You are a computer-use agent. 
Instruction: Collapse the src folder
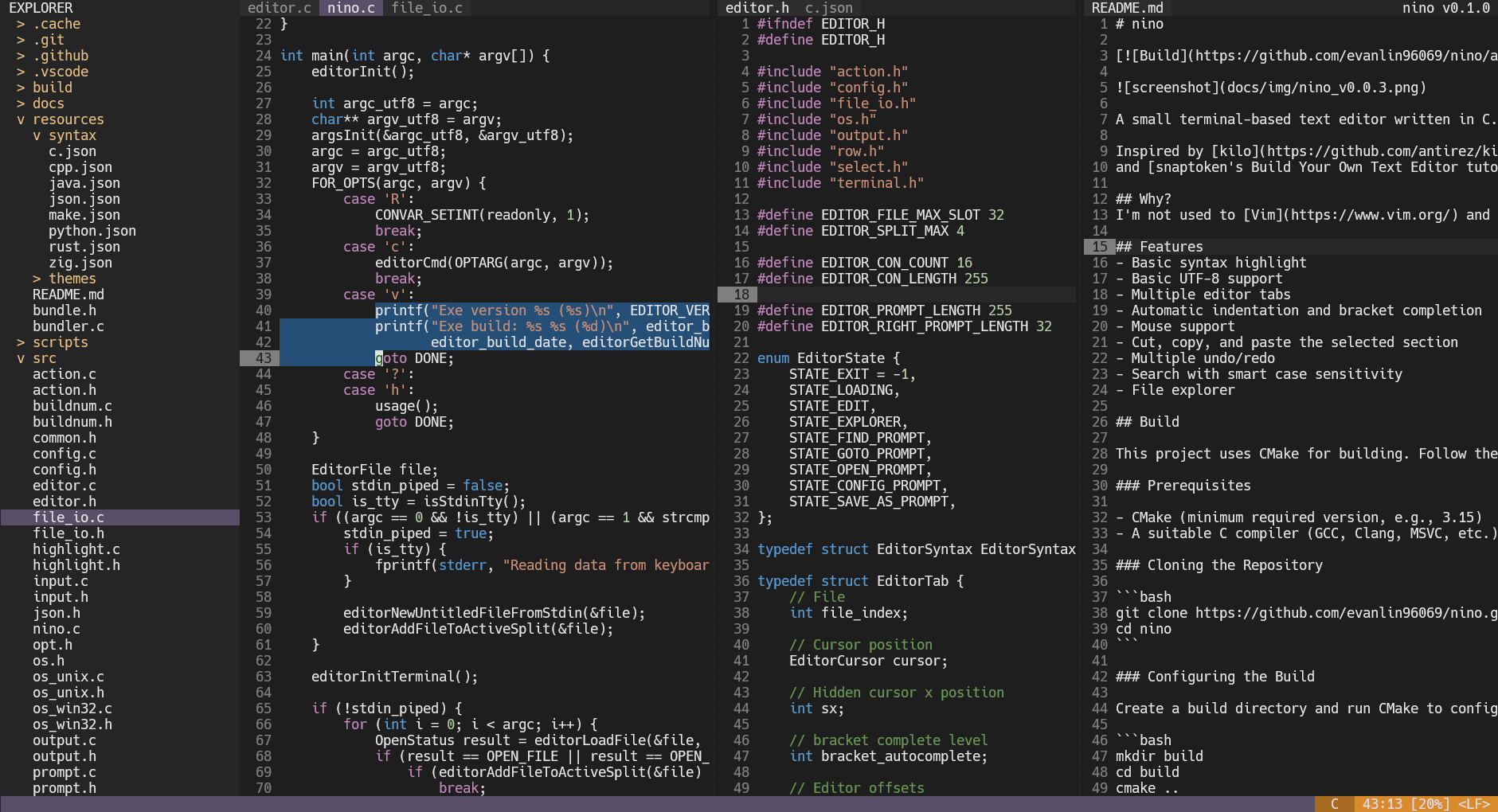pos(37,358)
